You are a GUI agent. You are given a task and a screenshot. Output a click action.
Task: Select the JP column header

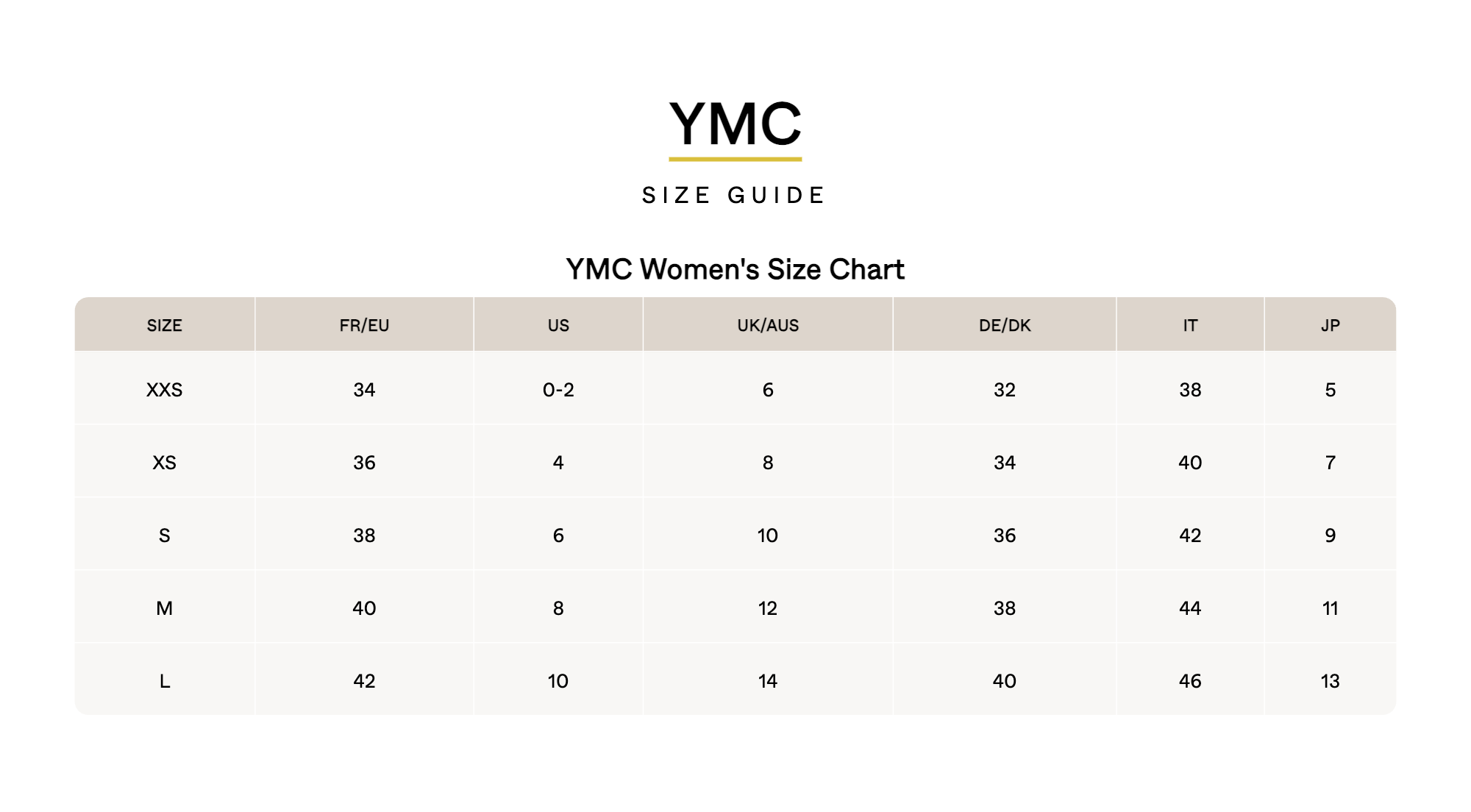(x=1331, y=325)
